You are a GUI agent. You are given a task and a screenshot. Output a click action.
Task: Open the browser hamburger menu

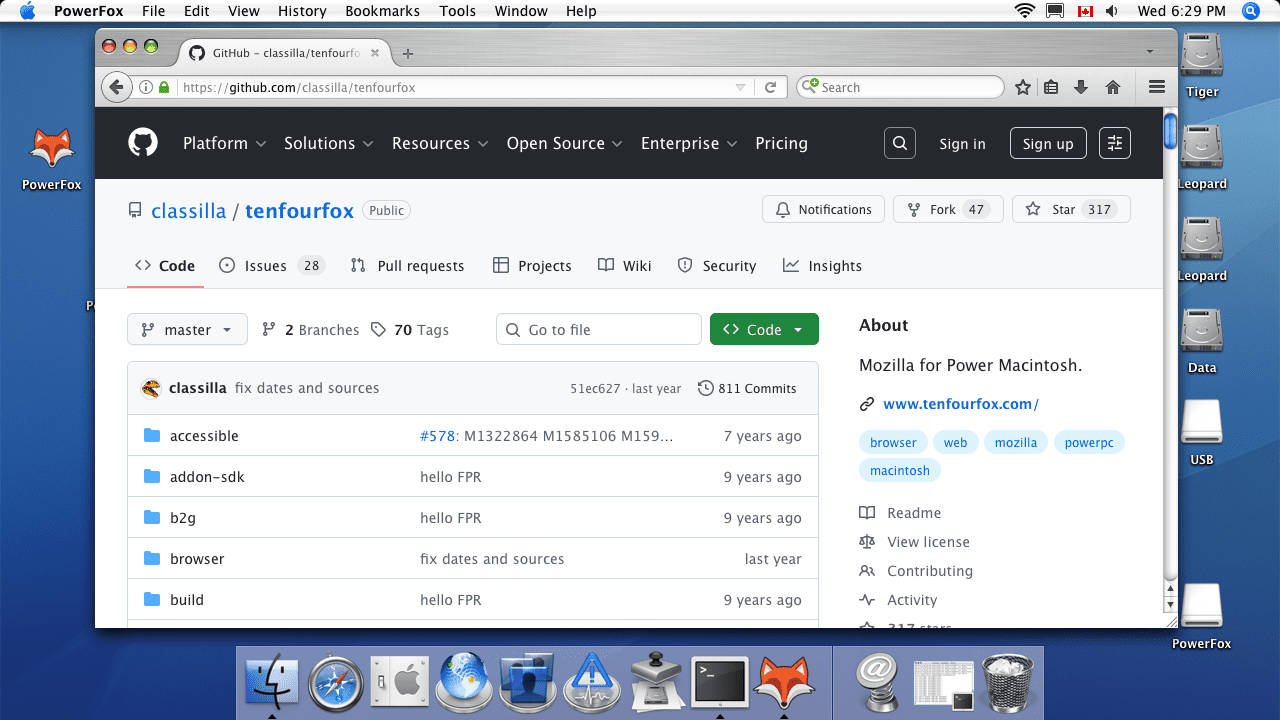click(1157, 87)
